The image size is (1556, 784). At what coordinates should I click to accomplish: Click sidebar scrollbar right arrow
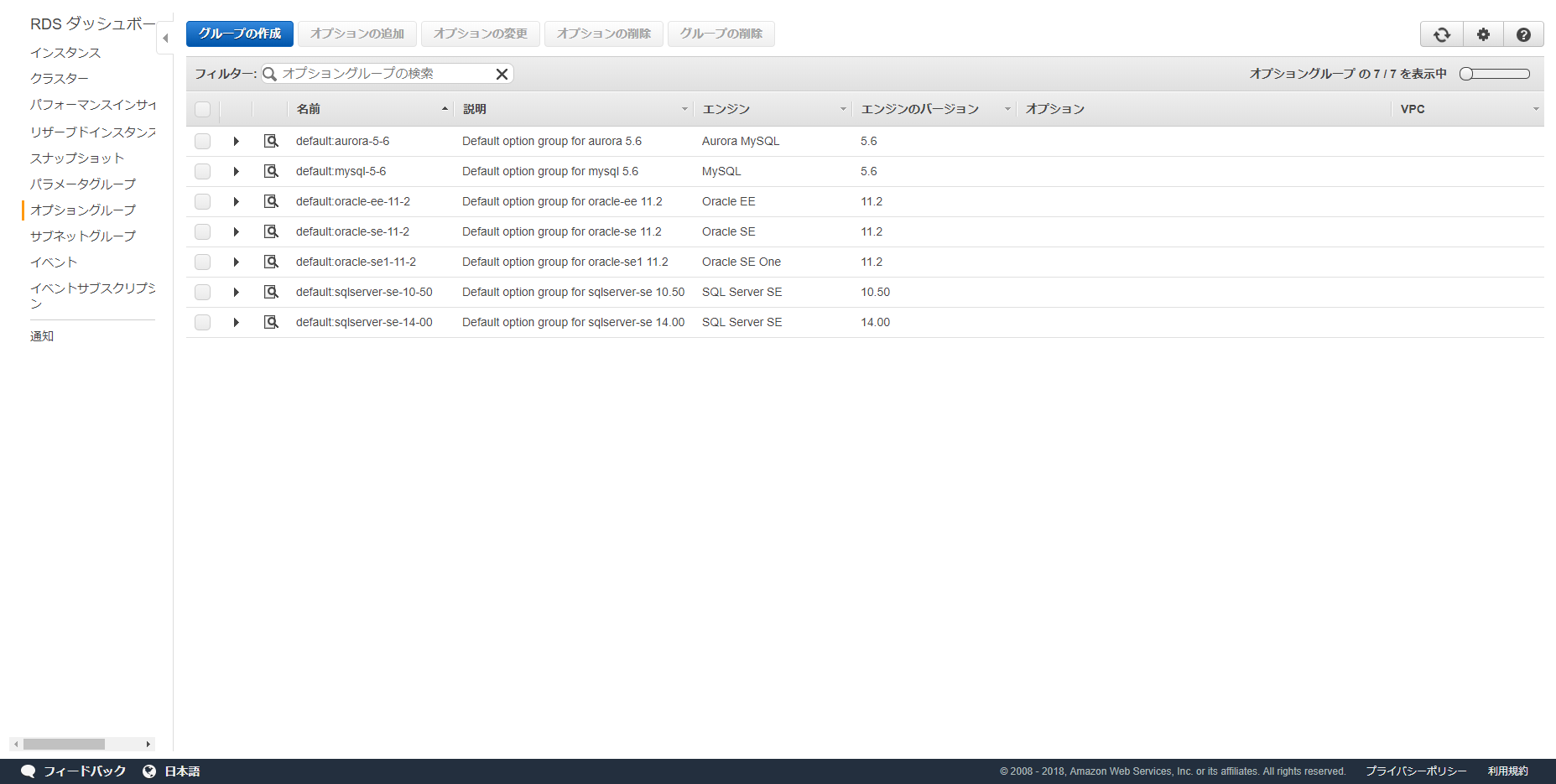[x=148, y=744]
